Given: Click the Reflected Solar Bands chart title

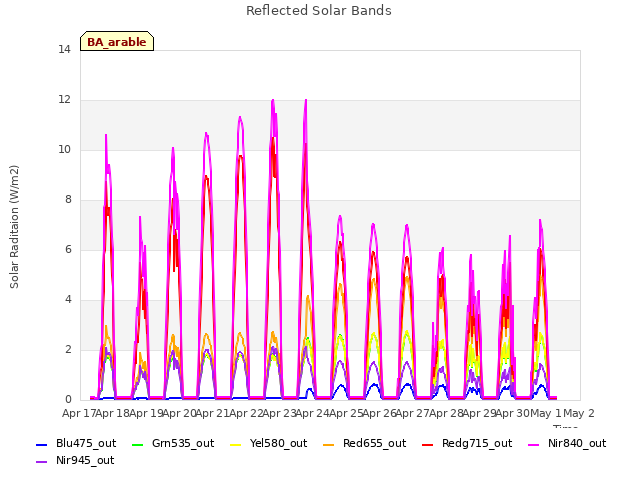Looking at the screenshot, I should [x=319, y=11].
